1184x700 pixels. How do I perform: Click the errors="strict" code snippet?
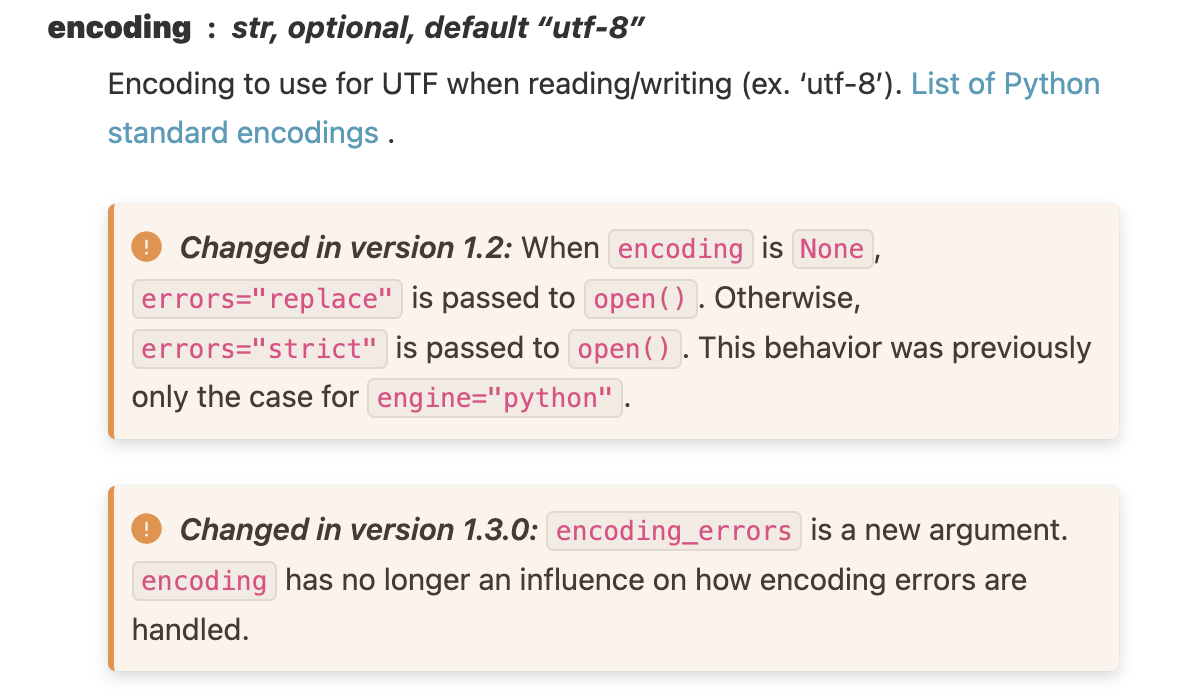[259, 348]
